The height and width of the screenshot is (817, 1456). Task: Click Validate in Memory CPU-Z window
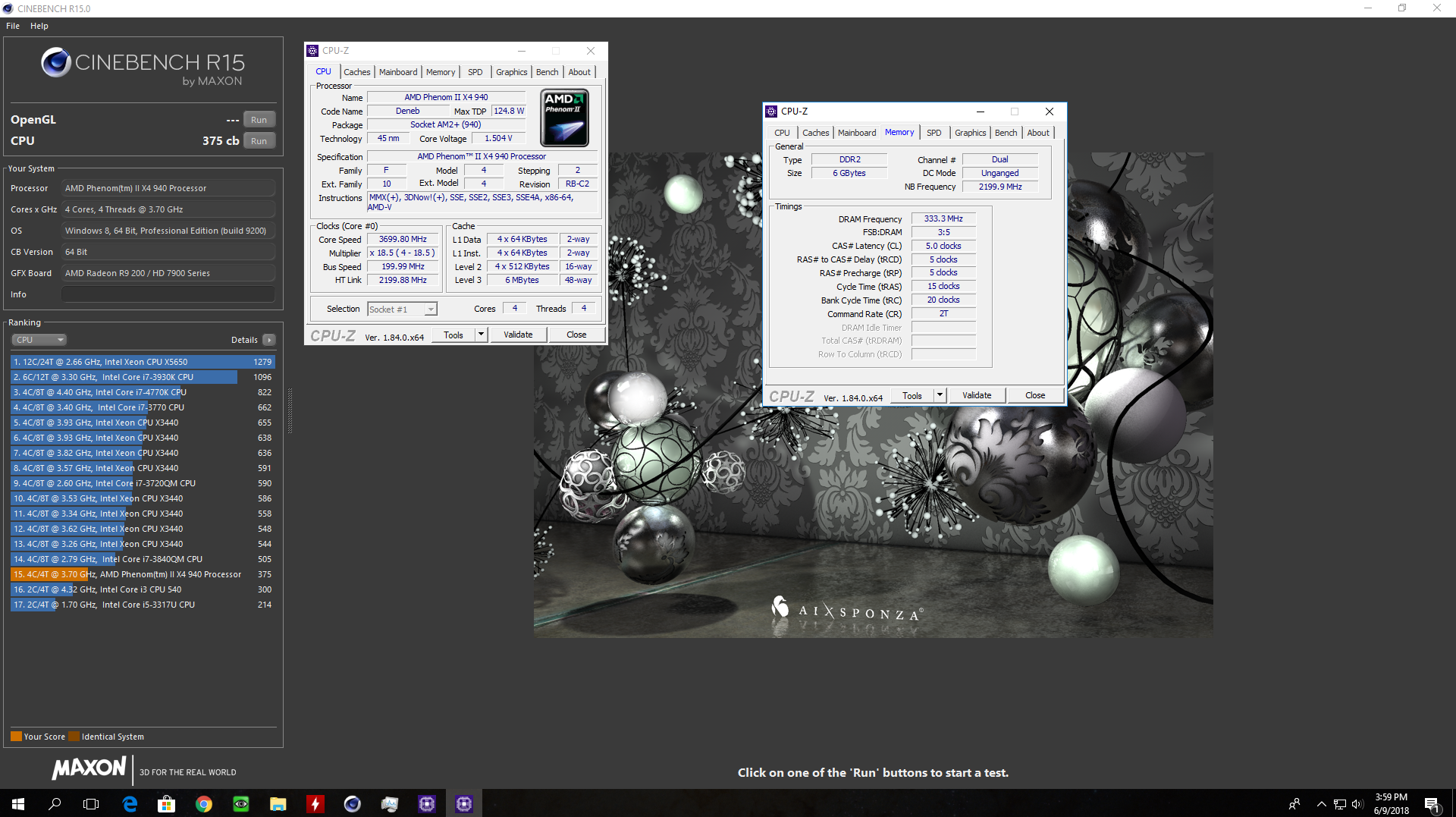coord(977,395)
